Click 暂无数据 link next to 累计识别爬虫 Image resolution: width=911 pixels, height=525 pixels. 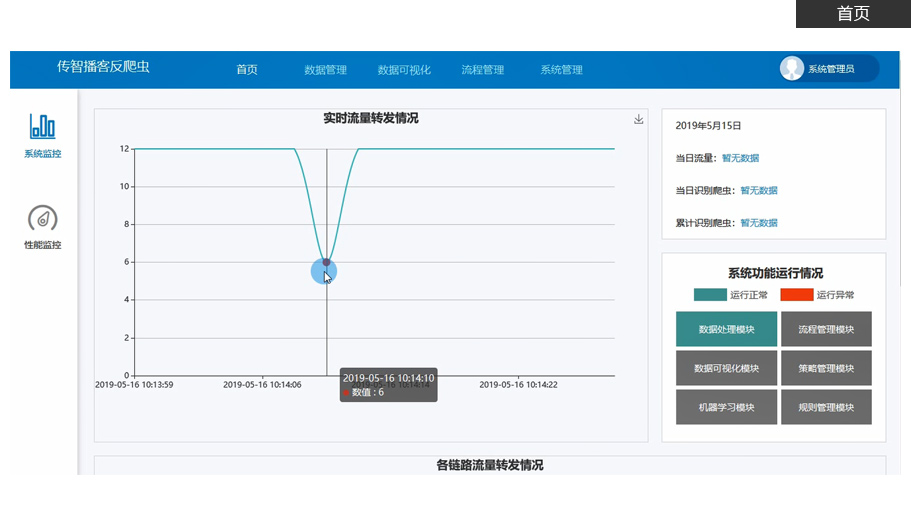coord(759,223)
